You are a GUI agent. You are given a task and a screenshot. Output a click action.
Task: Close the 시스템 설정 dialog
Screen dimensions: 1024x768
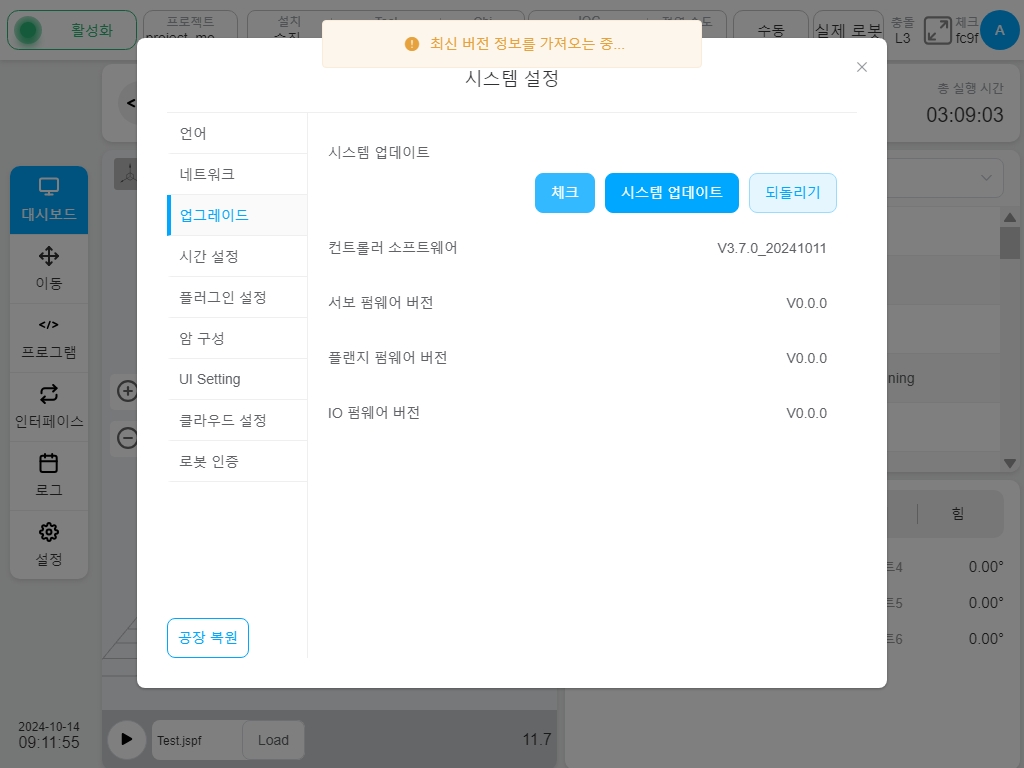coord(862,67)
